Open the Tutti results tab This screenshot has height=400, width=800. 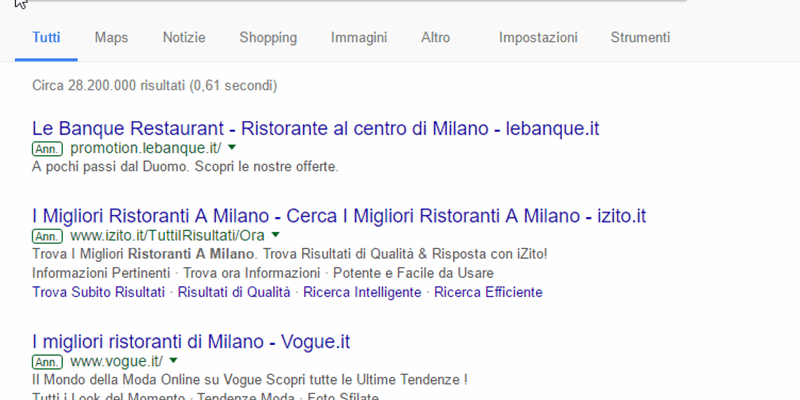46,38
